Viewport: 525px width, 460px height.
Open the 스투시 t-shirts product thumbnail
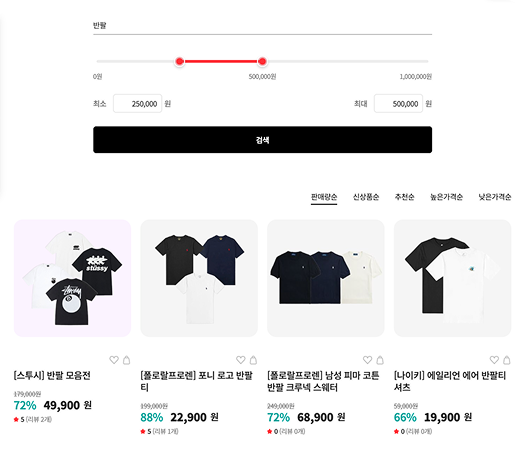[72, 278]
